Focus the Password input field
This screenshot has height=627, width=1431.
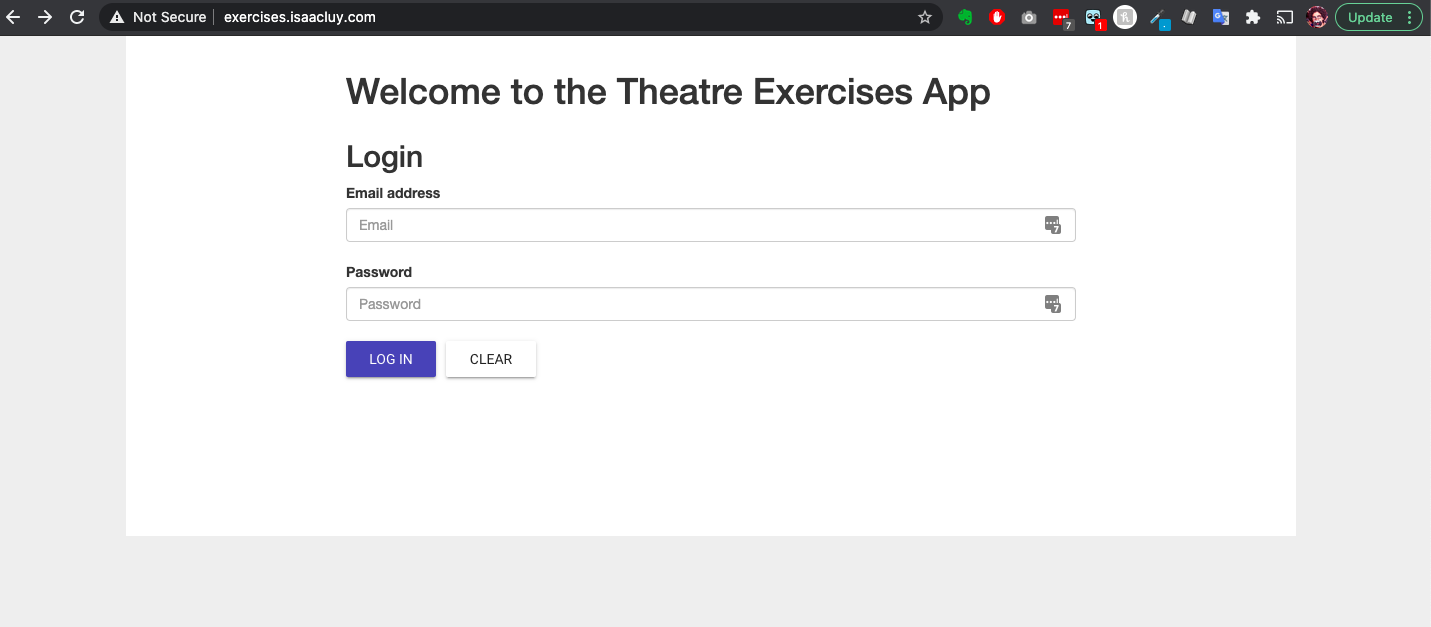(710, 304)
